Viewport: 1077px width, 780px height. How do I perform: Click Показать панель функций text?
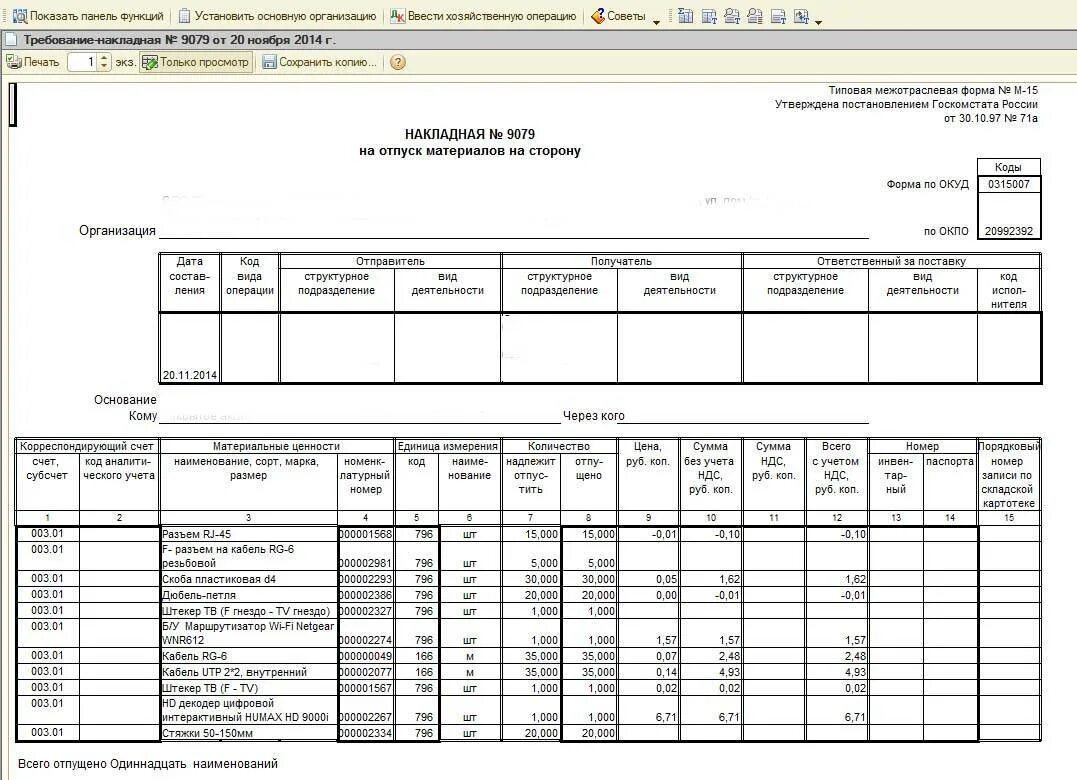97,16
